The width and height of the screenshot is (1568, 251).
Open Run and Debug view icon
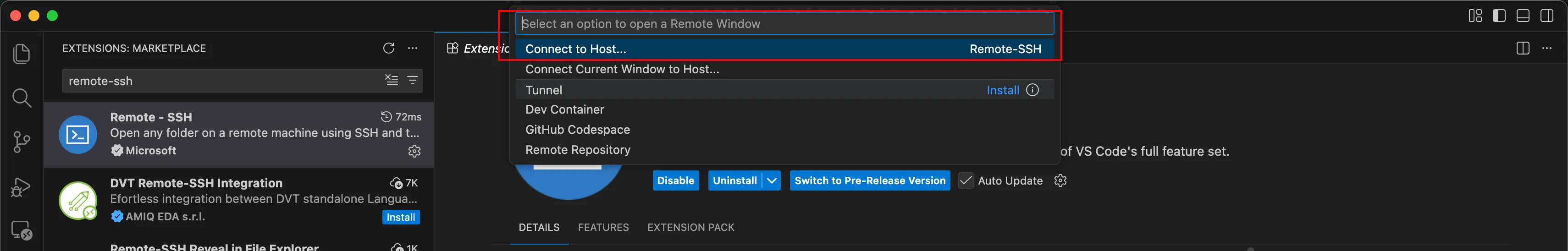point(21,186)
